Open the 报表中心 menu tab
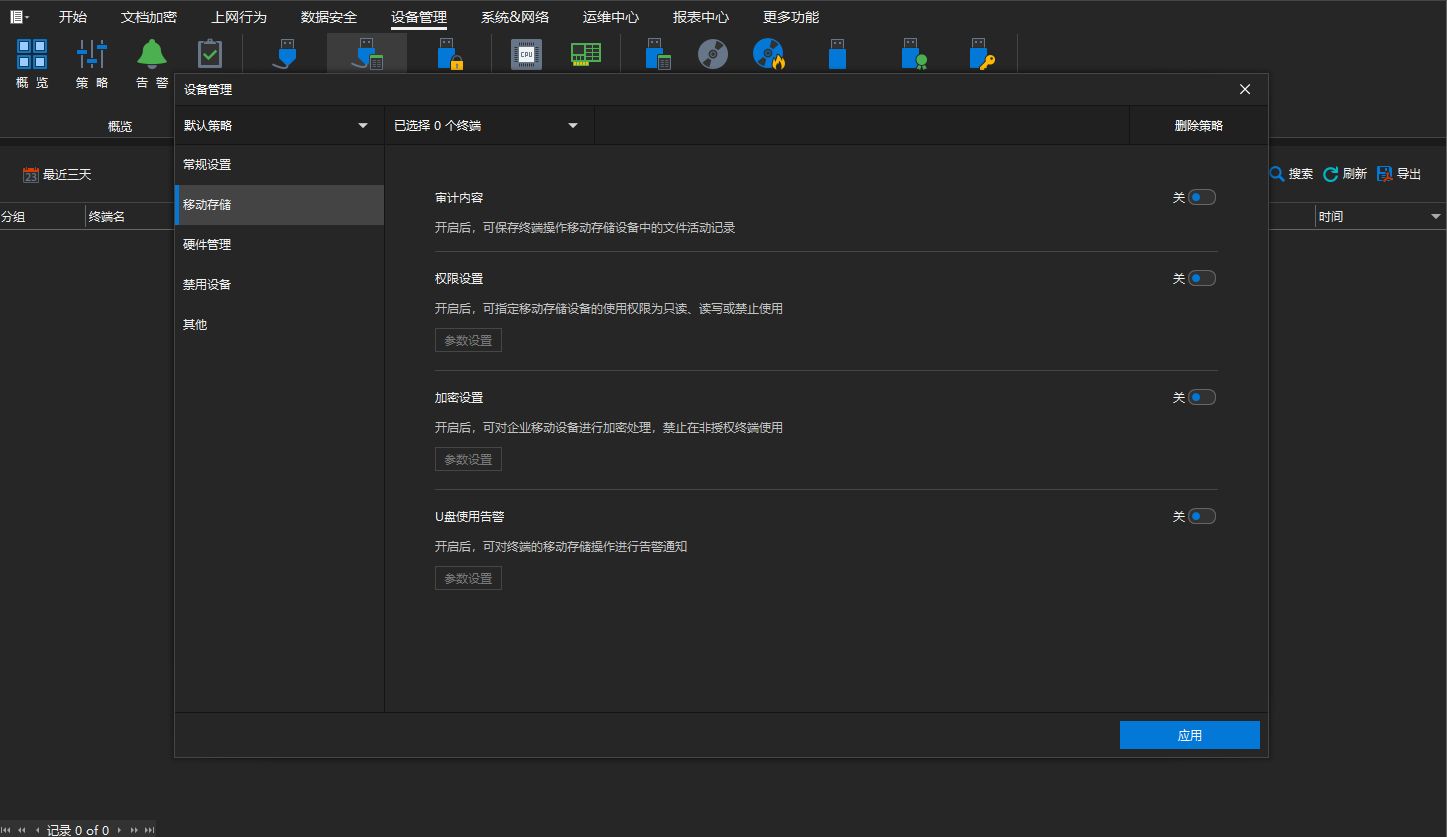Image resolution: width=1447 pixels, height=837 pixels. (701, 17)
